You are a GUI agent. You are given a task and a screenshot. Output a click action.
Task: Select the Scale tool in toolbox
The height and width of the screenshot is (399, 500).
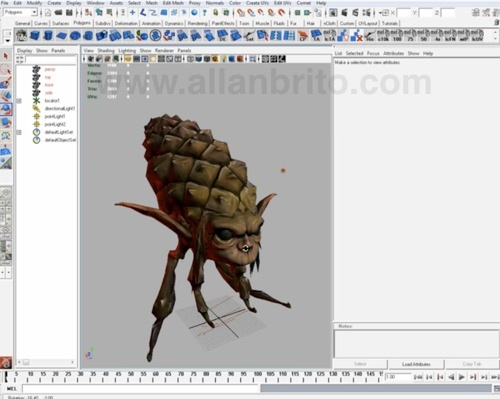pos(6,123)
